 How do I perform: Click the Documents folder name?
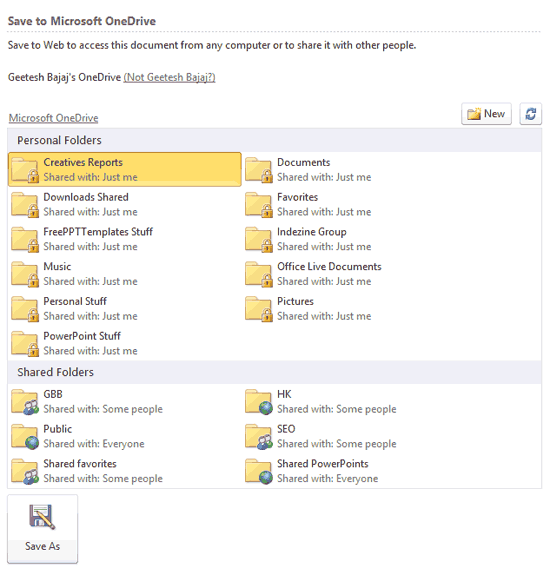(304, 162)
